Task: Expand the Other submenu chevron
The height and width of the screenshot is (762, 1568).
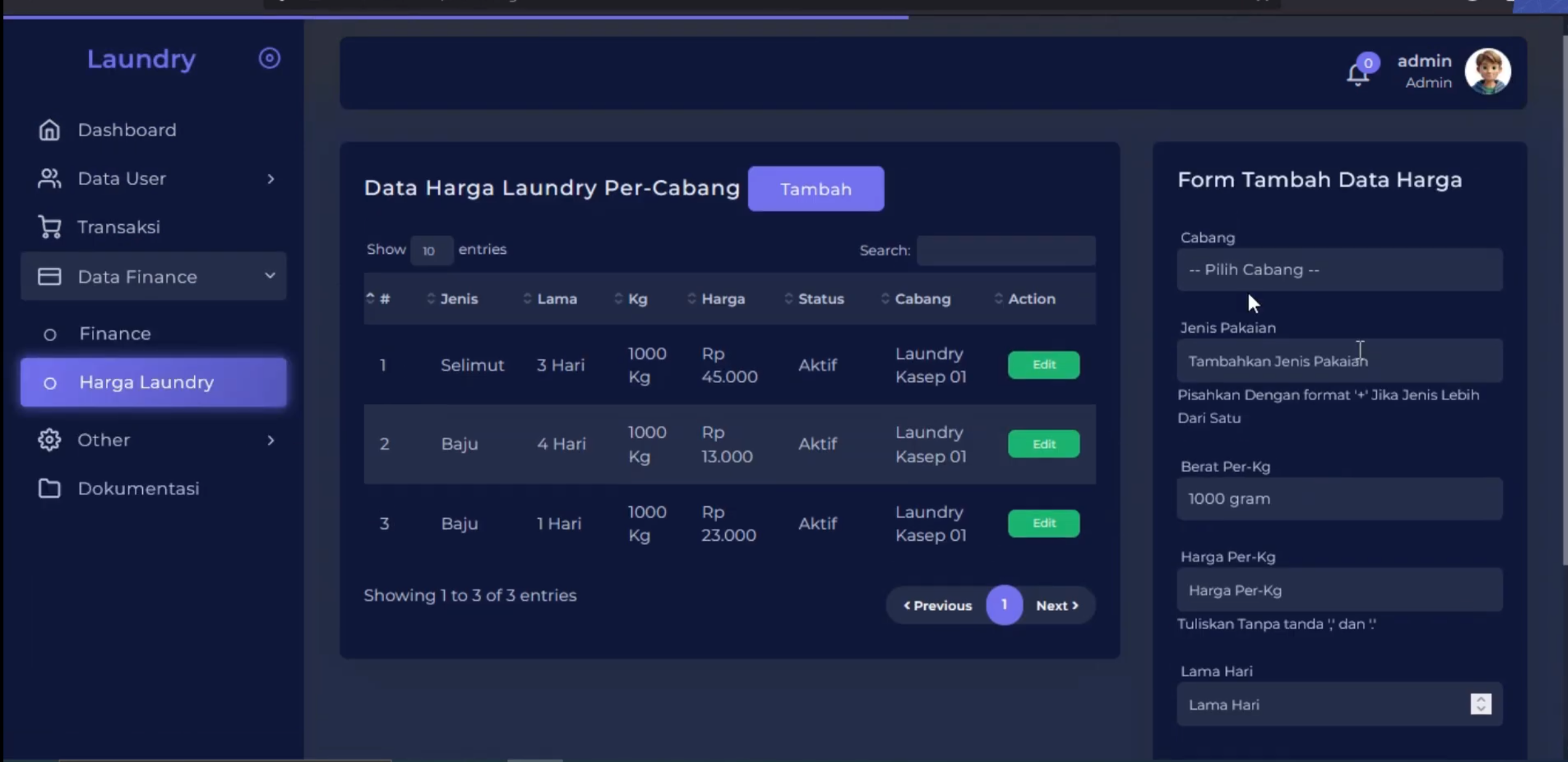Action: pyautogui.click(x=270, y=440)
